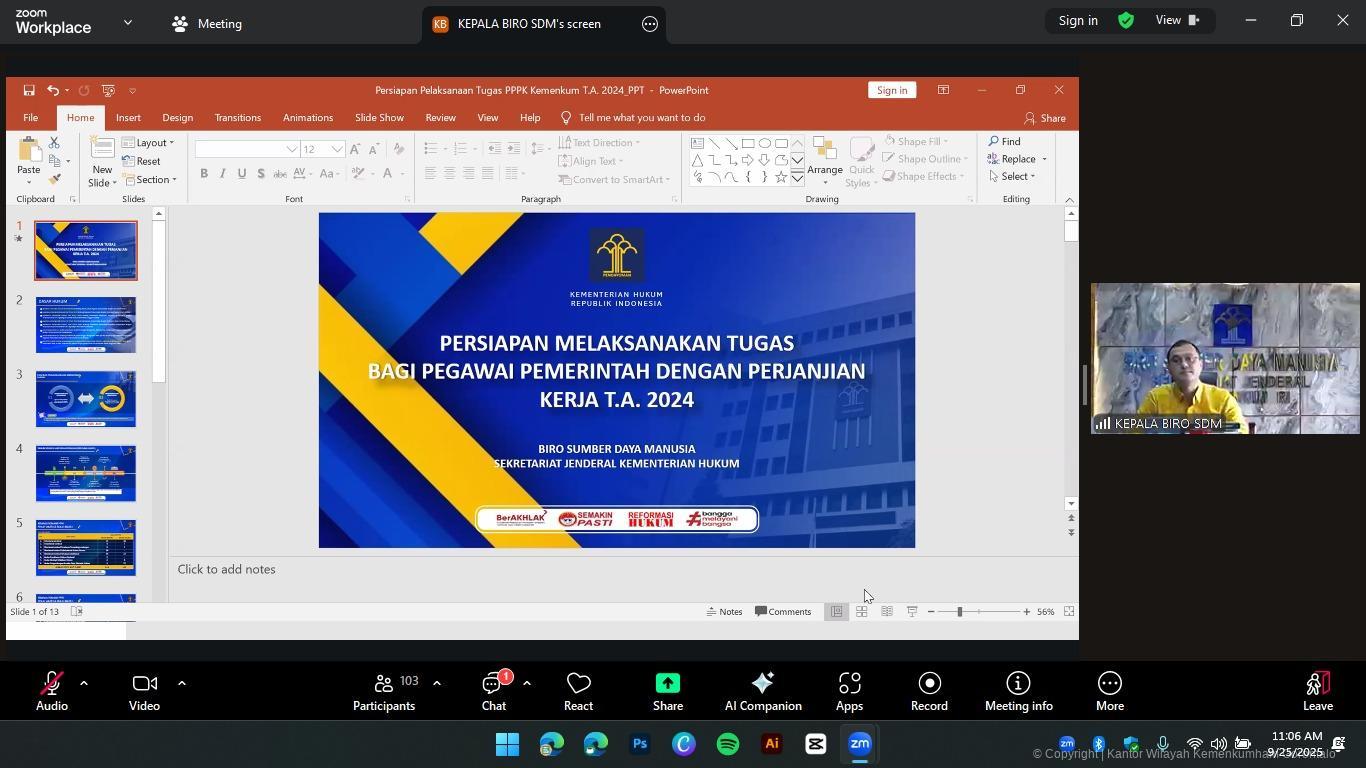1366x768 pixels.
Task: Expand the Zoom Workplace dropdown chevron
Action: 128,22
